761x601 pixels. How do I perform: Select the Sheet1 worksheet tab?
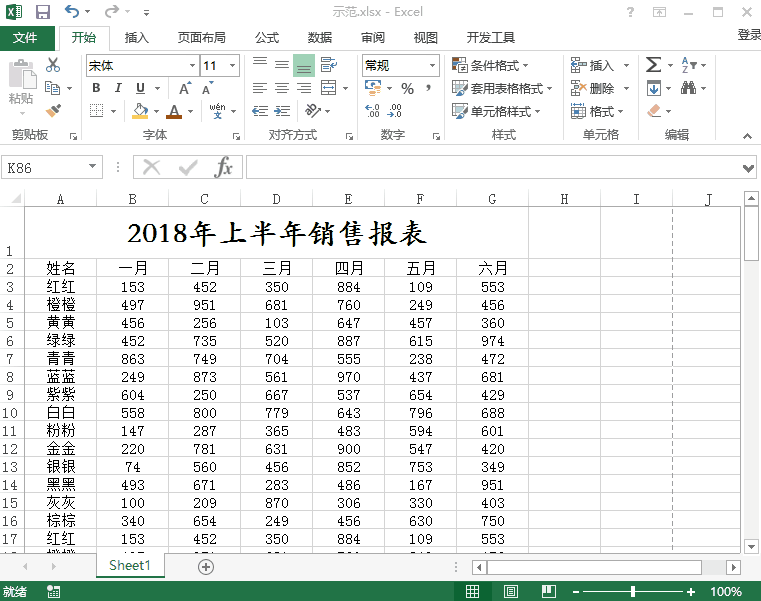pyautogui.click(x=130, y=566)
